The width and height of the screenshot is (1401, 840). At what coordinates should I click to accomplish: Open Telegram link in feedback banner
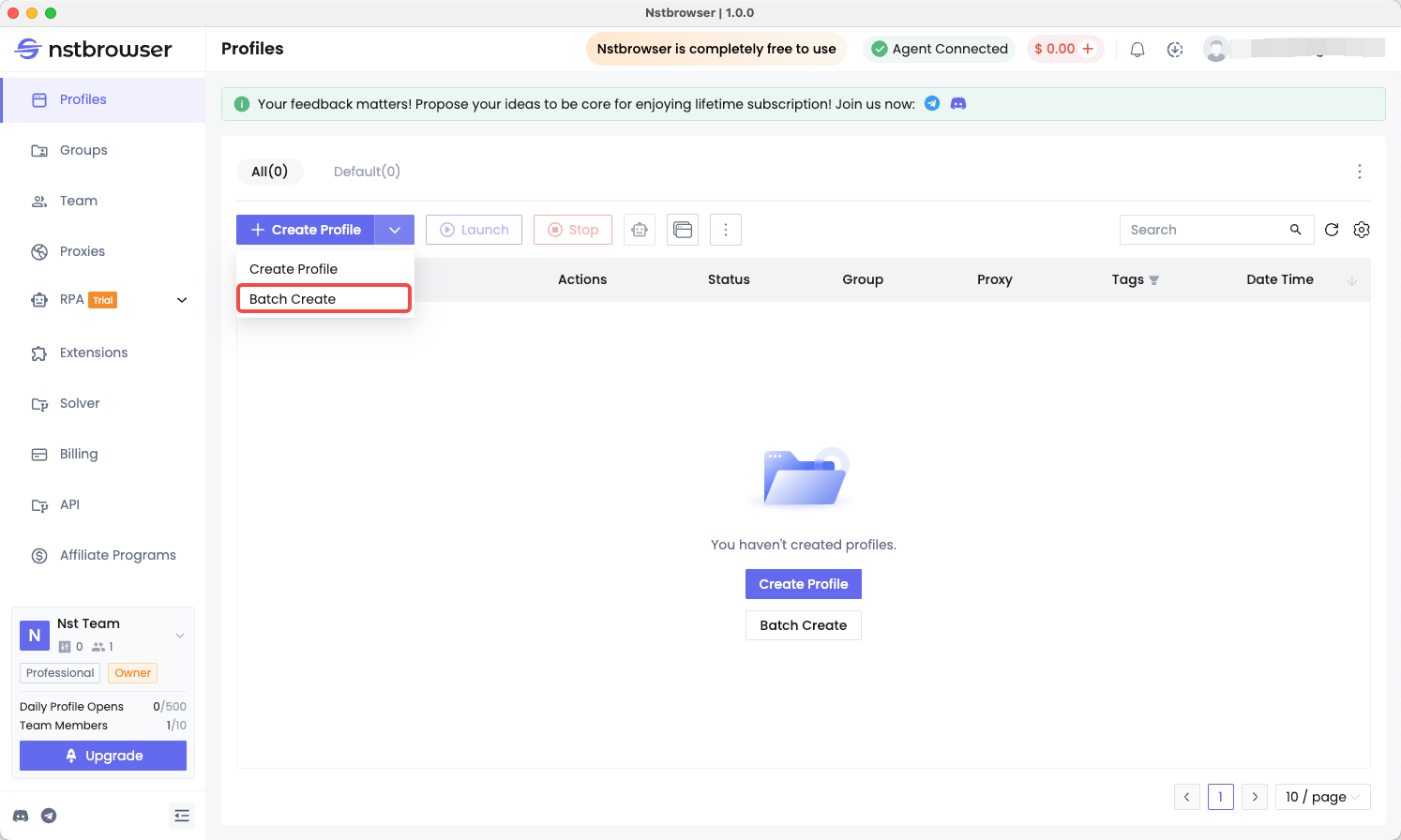tap(932, 103)
